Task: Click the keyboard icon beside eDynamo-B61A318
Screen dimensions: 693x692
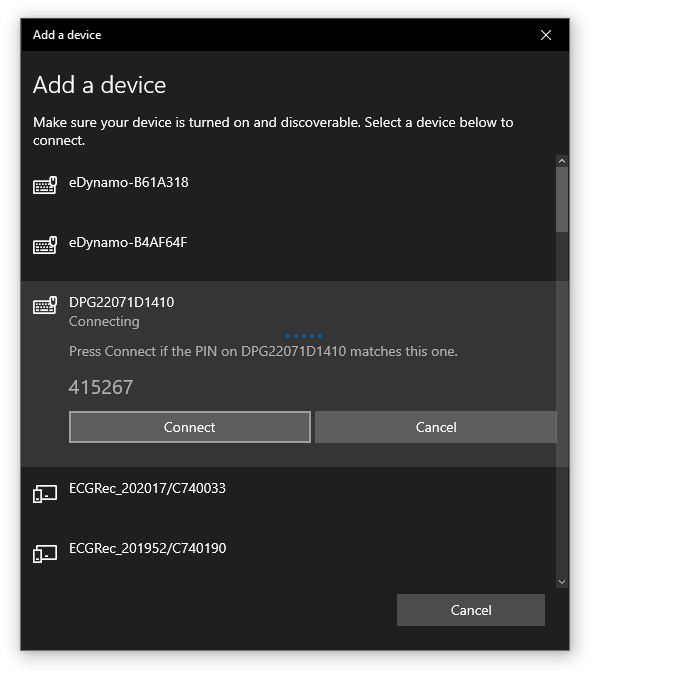Action: [x=45, y=186]
